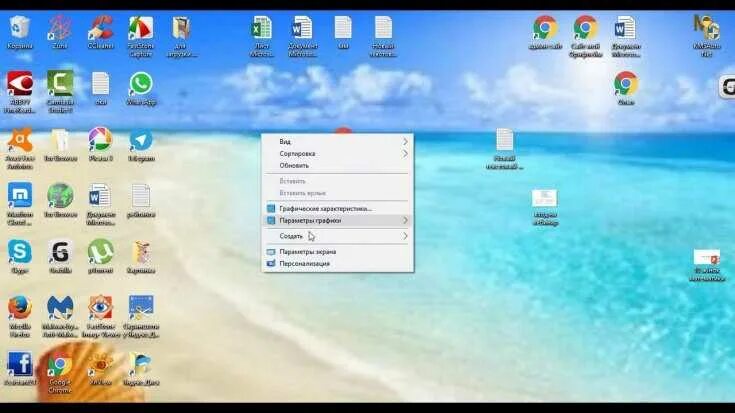Screen dimensions: 735x413
Task: Select the Camtasia Studio green shortcut
Action: pyautogui.click(x=60, y=84)
